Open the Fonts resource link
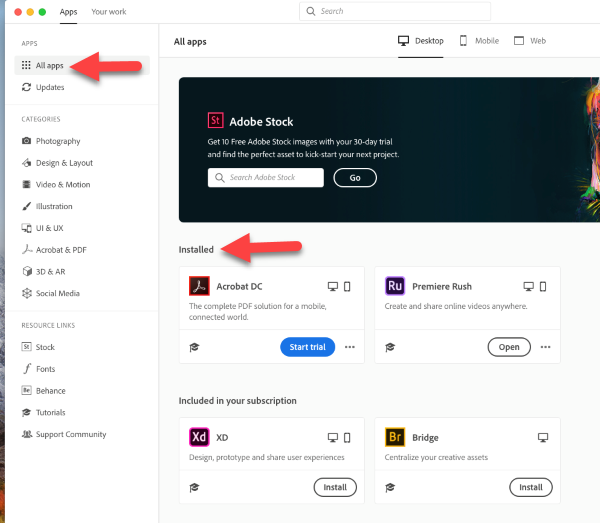This screenshot has width=600, height=523. click(46, 369)
